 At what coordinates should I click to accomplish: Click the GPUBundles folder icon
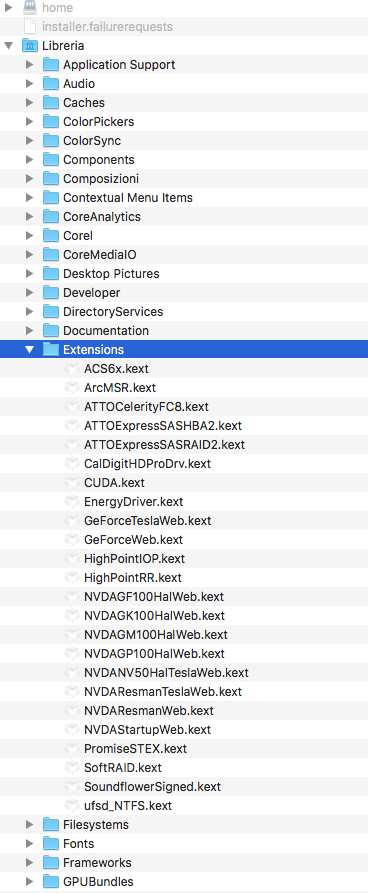pos(51,882)
